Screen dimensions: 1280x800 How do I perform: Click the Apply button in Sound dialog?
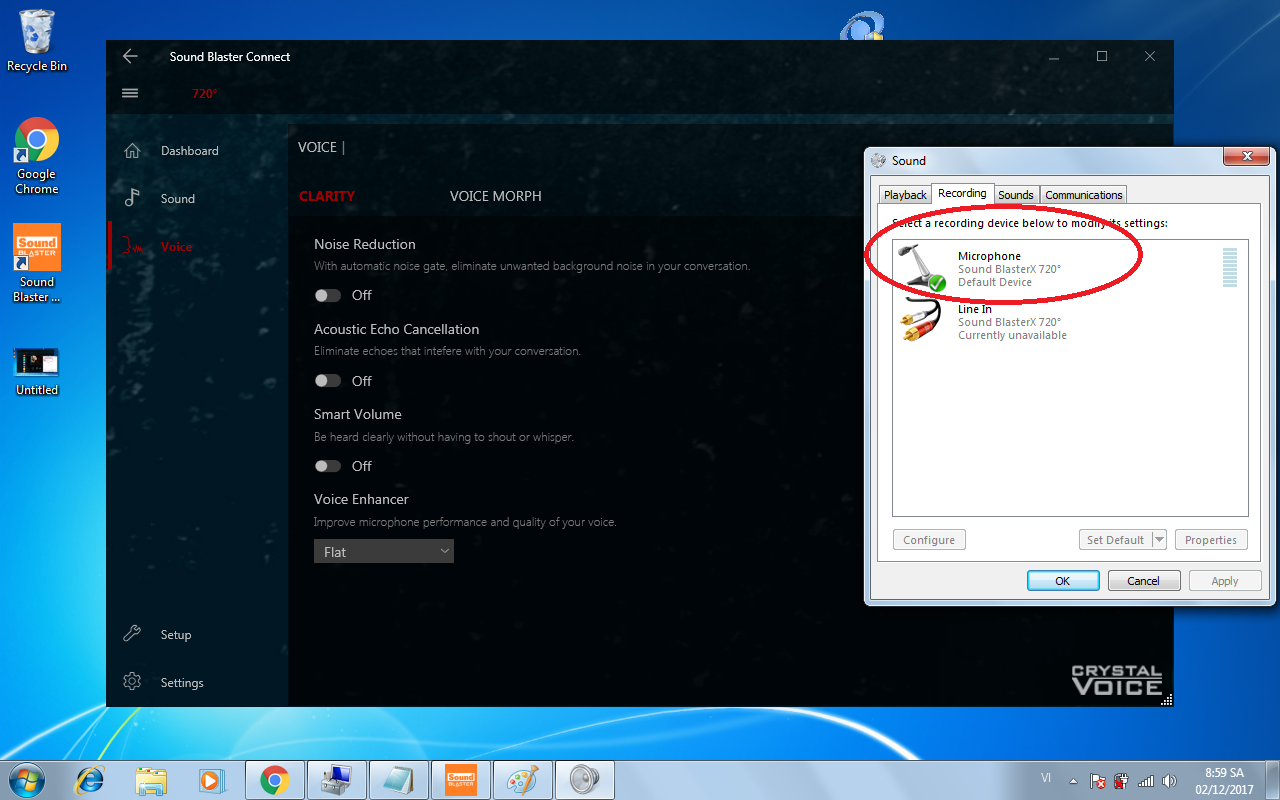(x=1224, y=581)
